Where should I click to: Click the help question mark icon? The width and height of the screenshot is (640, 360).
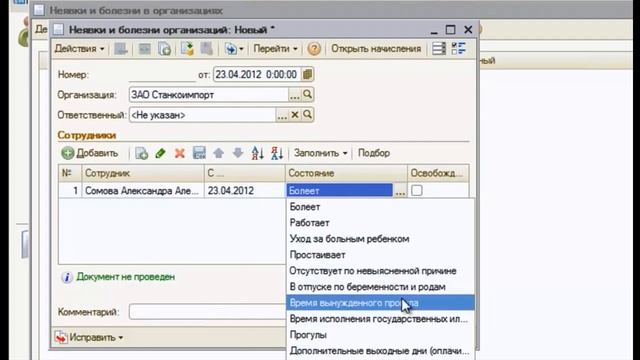[314, 49]
